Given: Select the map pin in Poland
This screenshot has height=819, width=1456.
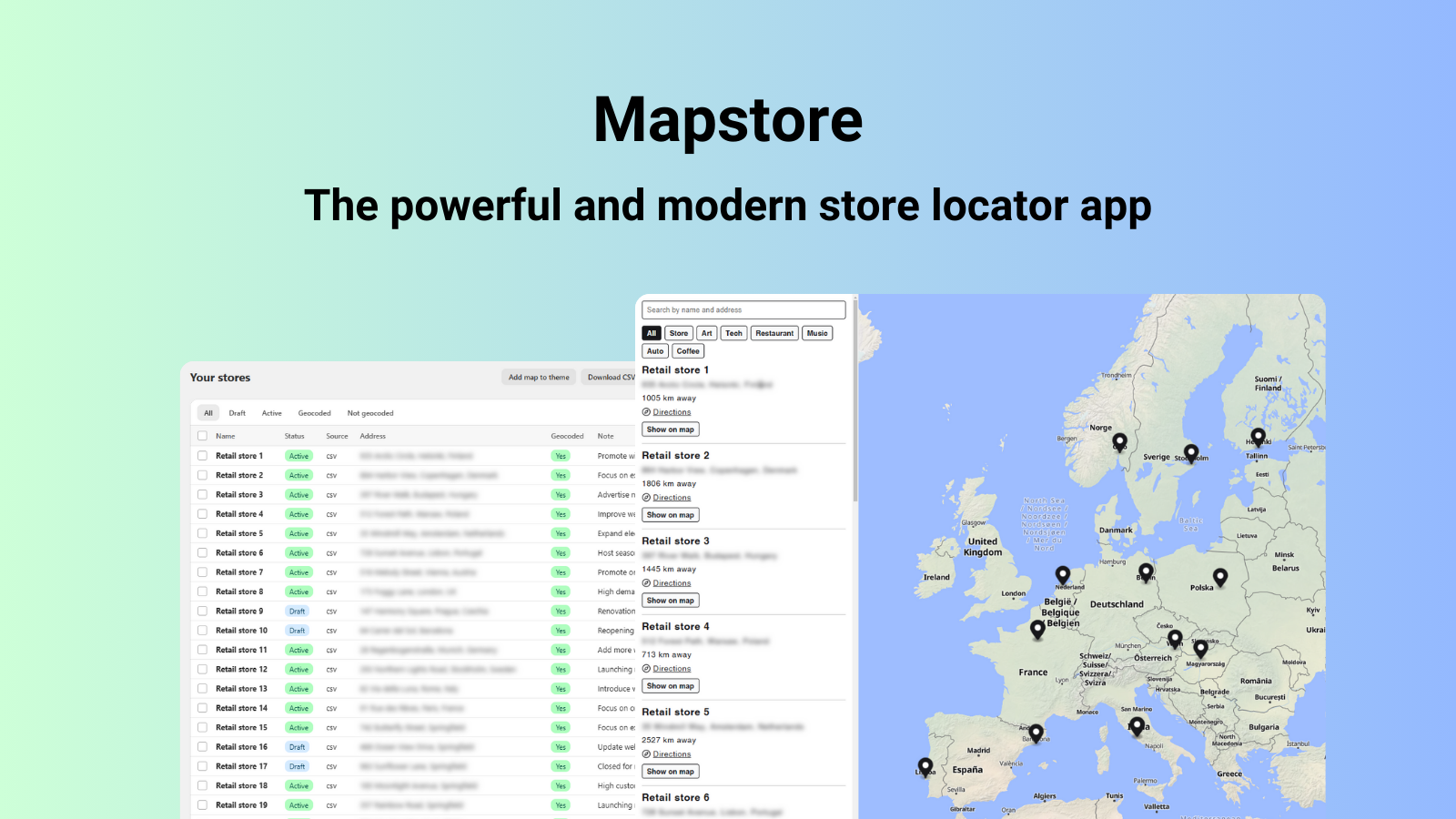Looking at the screenshot, I should click(1220, 576).
